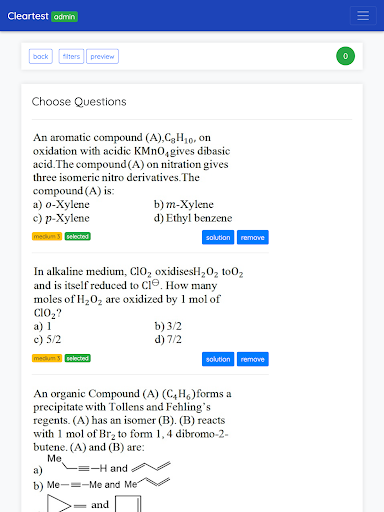The height and width of the screenshot is (512, 384).
Task: Click the Choose Questions heading
Action: 79,102
